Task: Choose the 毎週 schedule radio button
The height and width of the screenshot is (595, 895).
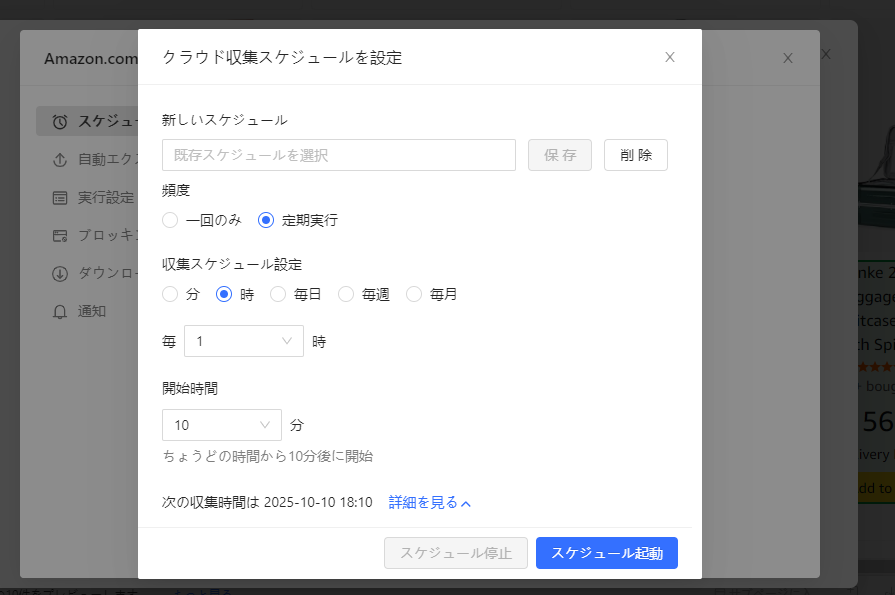Action: pos(346,294)
